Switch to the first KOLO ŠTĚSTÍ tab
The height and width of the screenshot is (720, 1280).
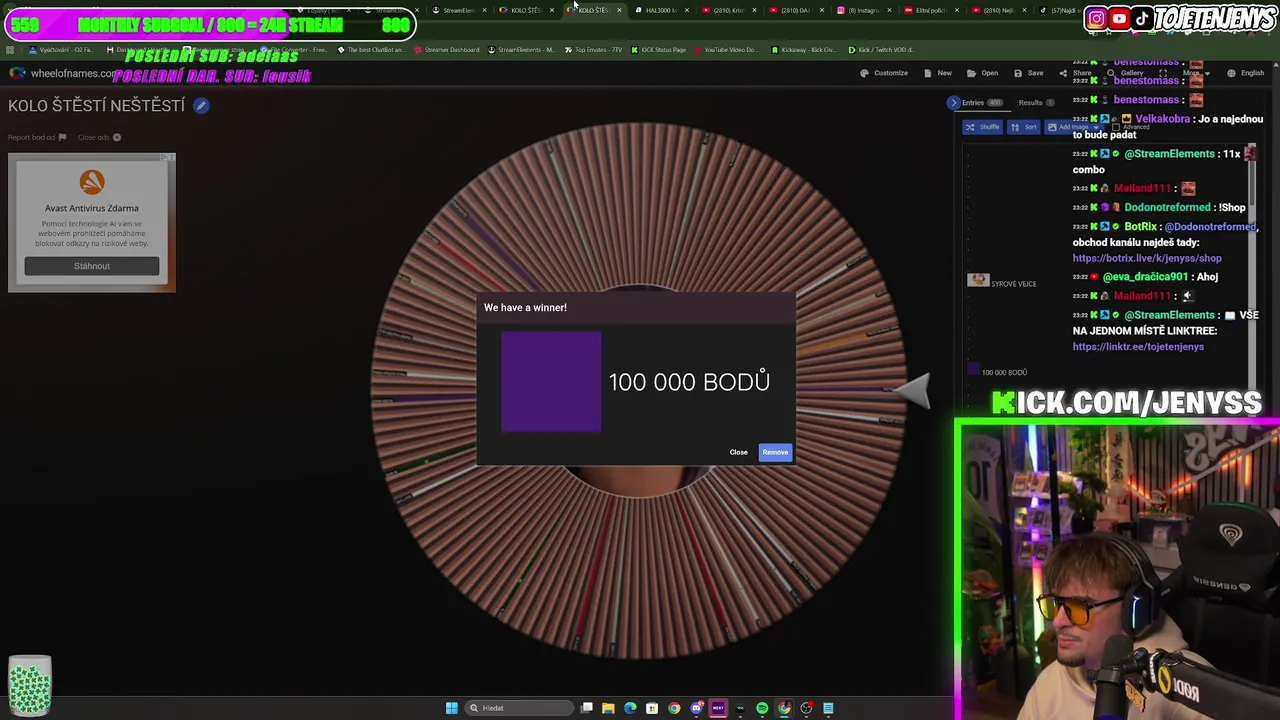(527, 10)
